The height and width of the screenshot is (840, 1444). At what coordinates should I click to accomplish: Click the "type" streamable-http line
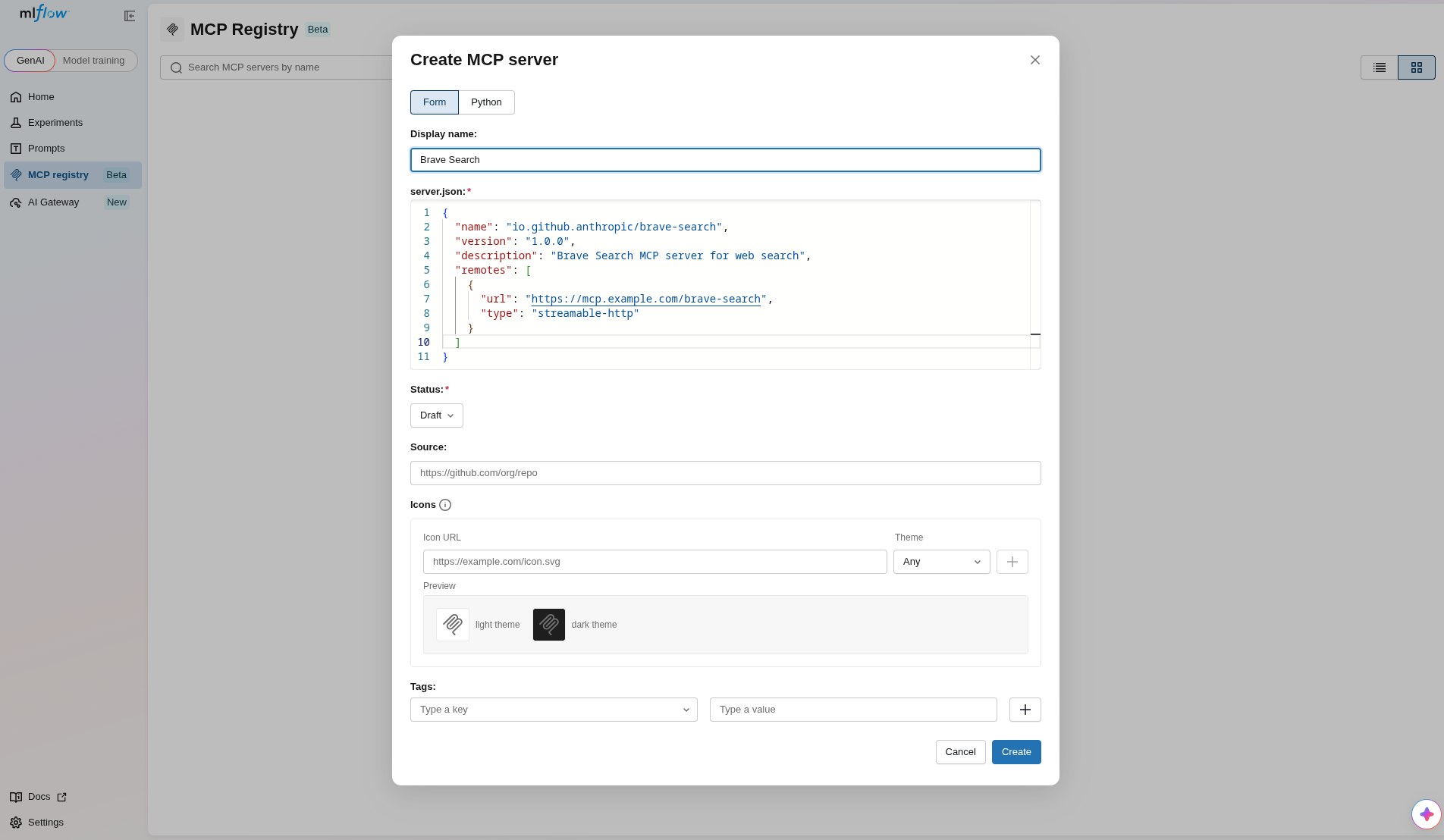tap(560, 314)
